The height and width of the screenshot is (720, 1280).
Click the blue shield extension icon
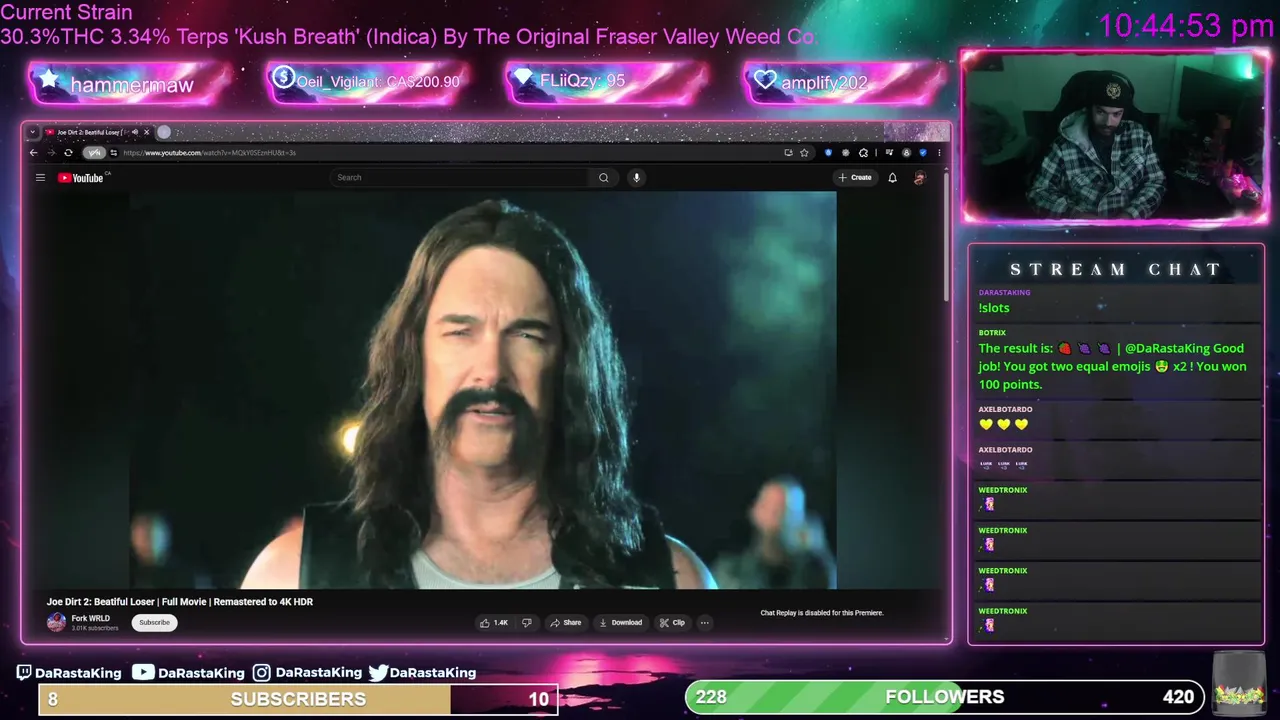coord(828,153)
